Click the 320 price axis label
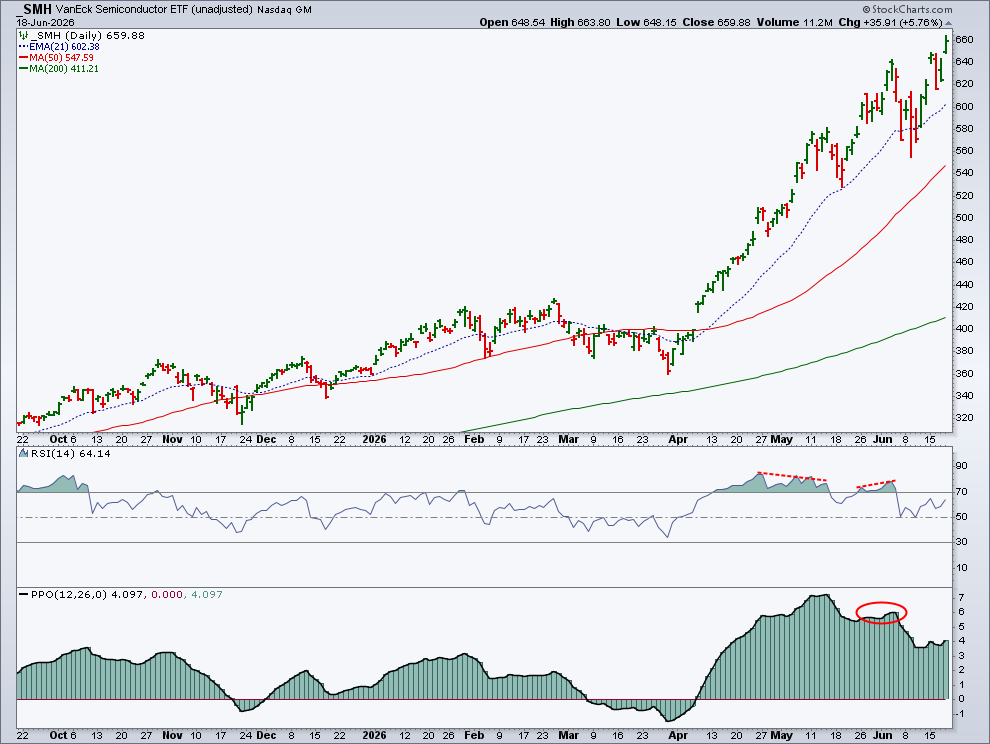Image resolution: width=990 pixels, height=744 pixels. [x=964, y=418]
